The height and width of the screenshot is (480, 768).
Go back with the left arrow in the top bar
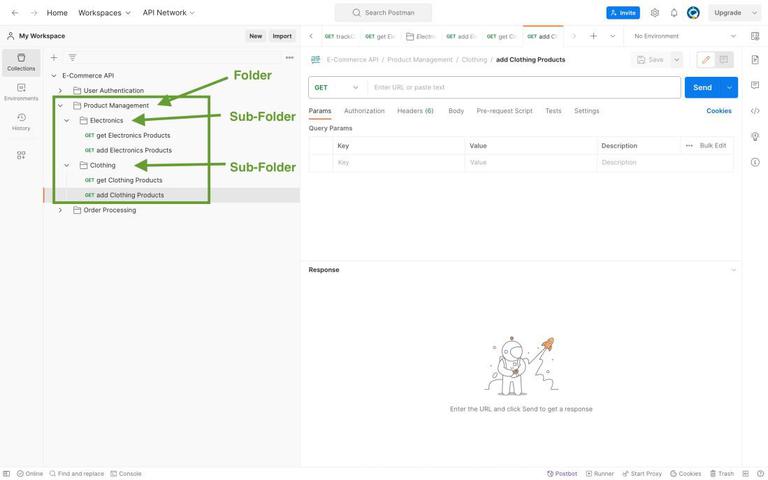point(15,13)
